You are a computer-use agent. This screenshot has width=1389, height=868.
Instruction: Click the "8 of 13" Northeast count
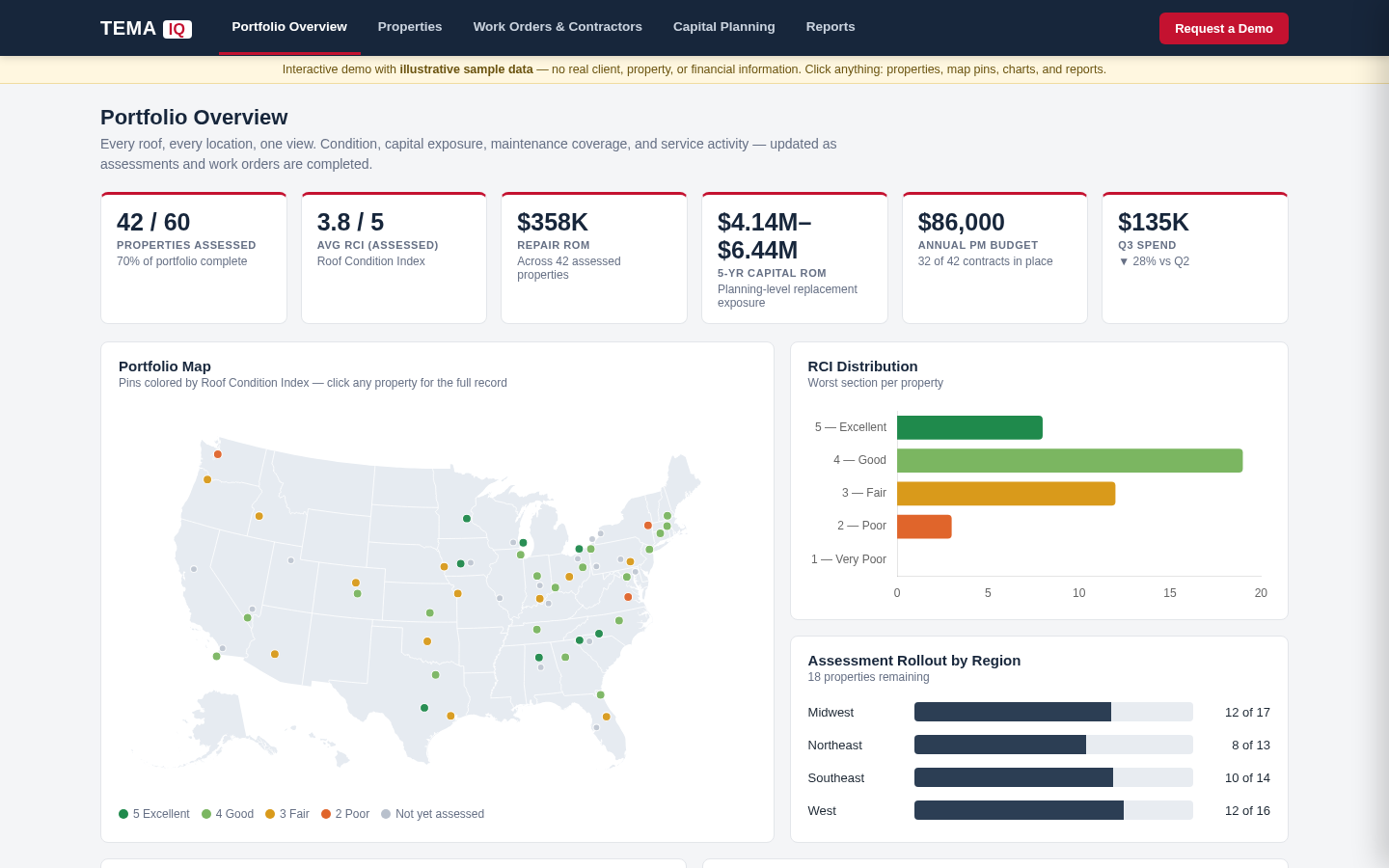(x=1251, y=746)
